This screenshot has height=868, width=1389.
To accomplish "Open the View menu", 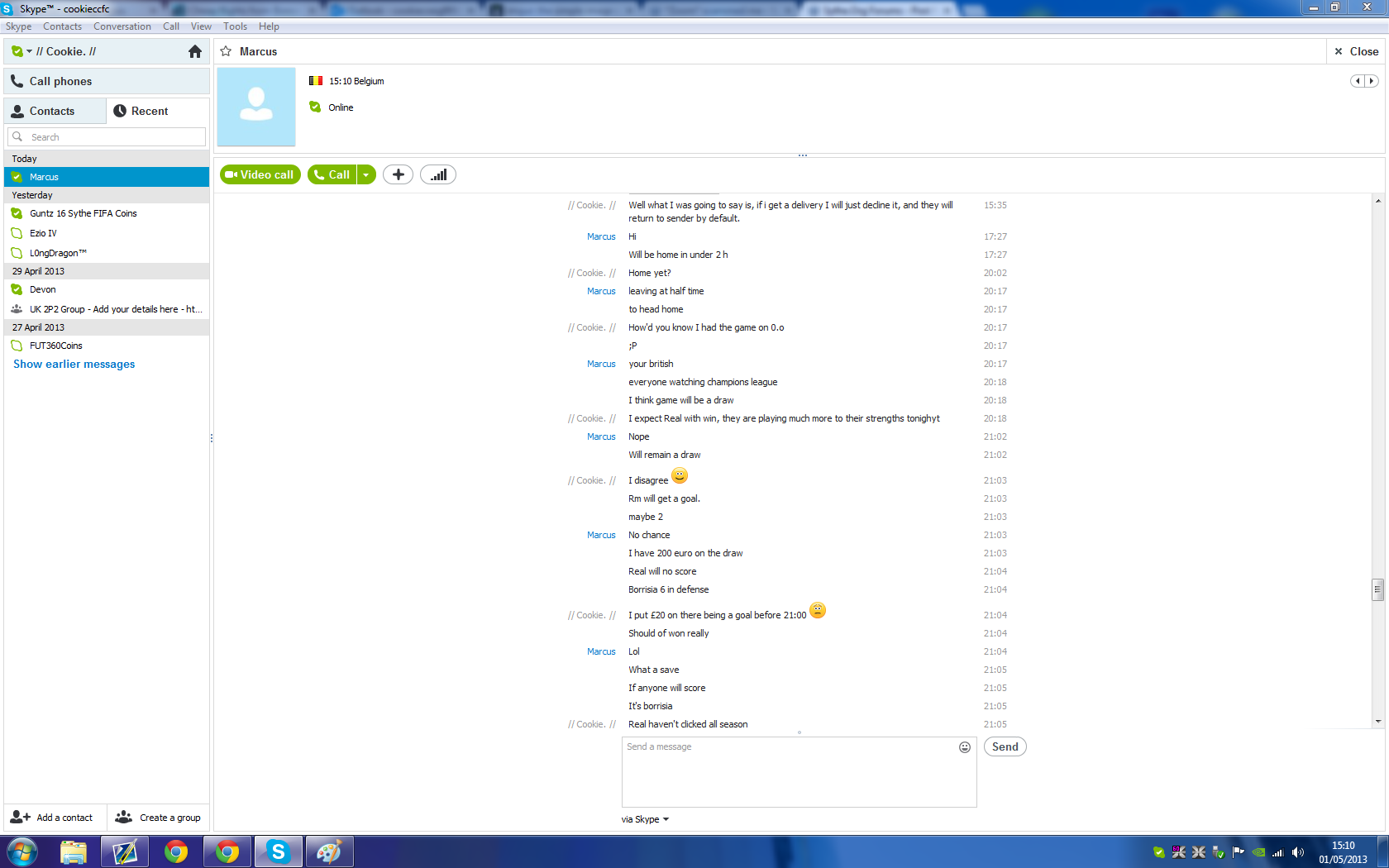I will point(201,26).
